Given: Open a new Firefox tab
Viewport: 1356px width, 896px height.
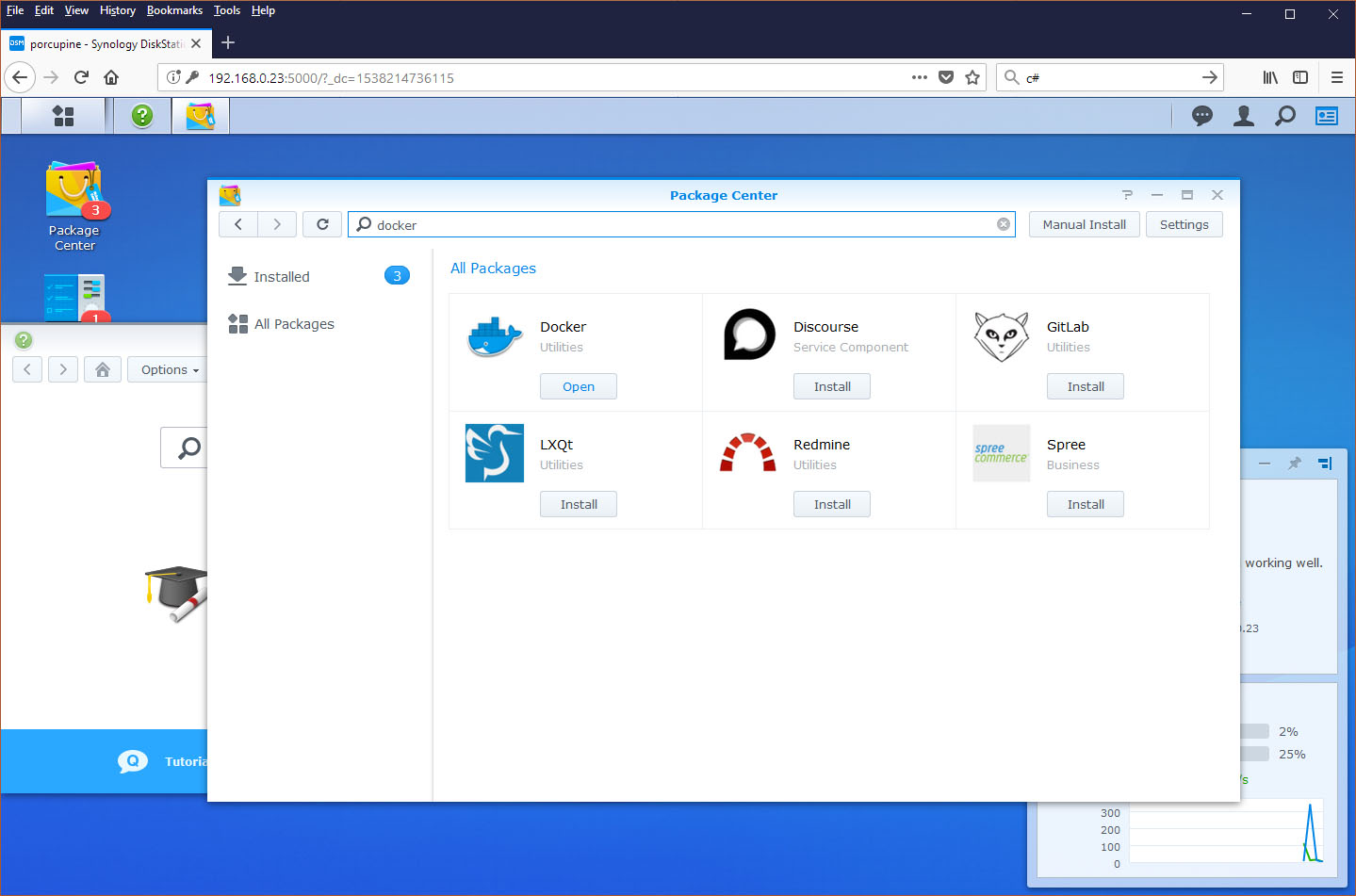Looking at the screenshot, I should pyautogui.click(x=228, y=42).
